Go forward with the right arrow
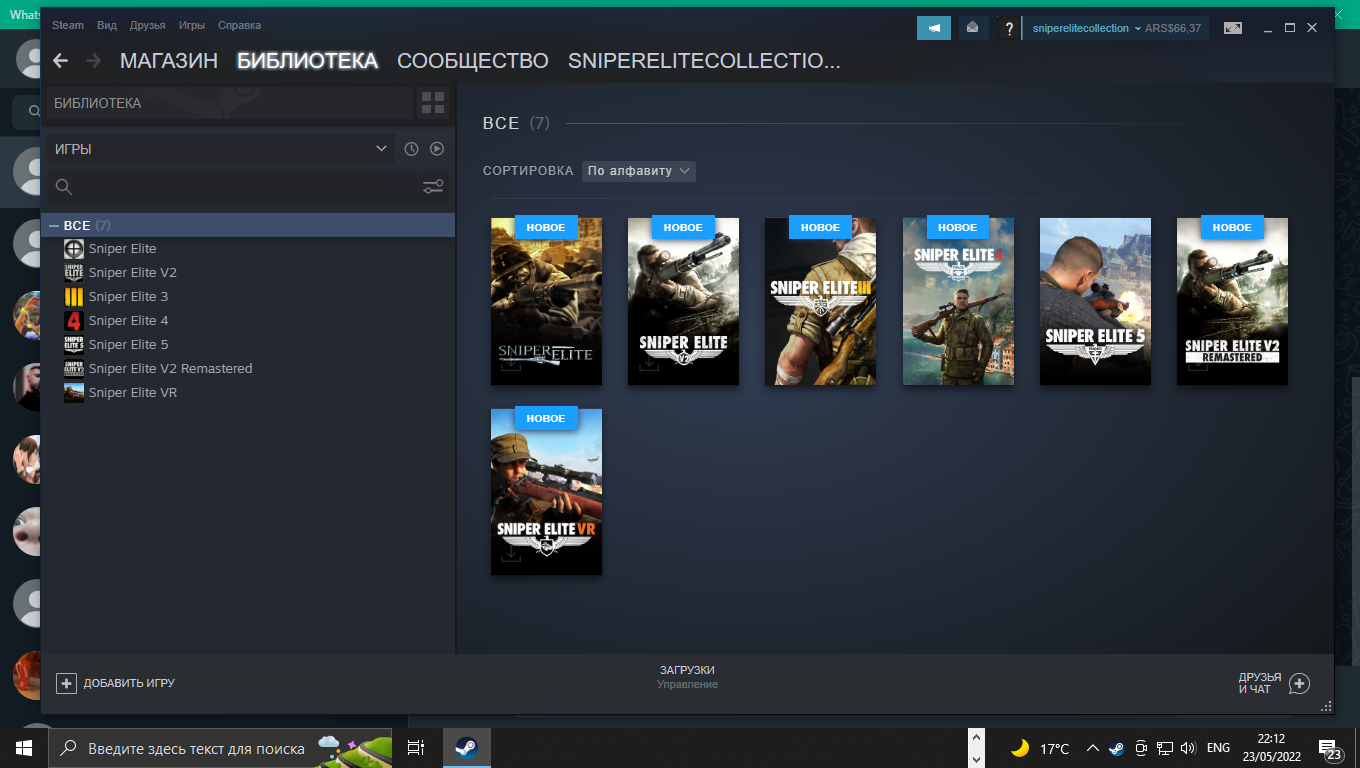Image resolution: width=1360 pixels, height=768 pixels. (94, 61)
